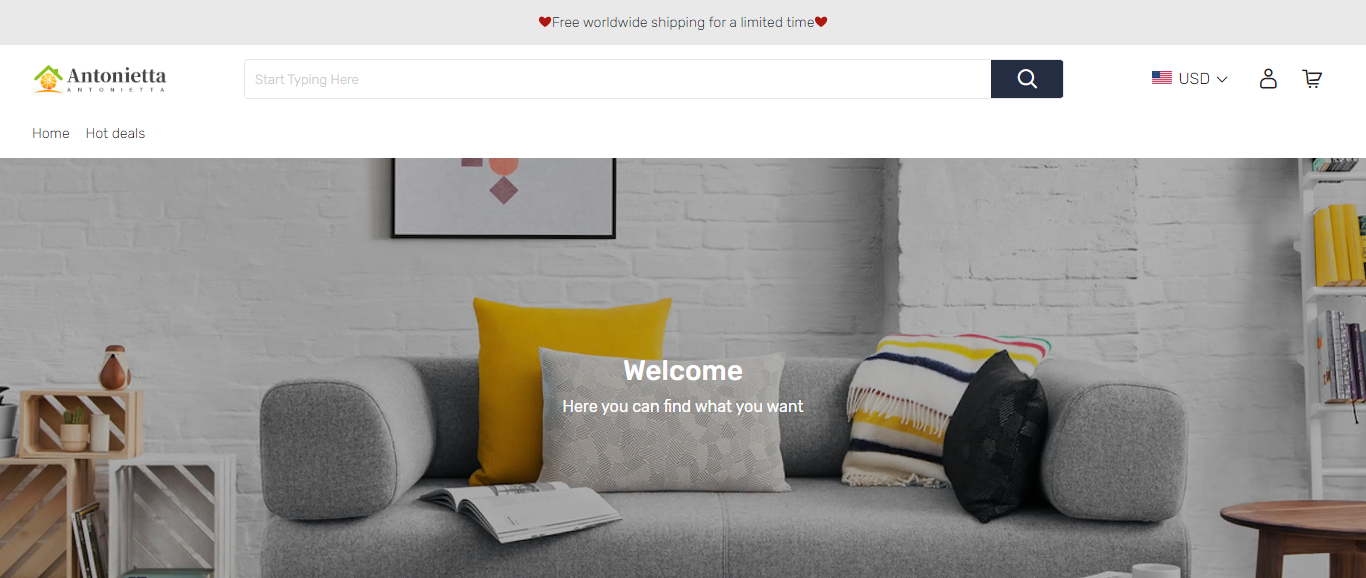
Task: Expand the USD currency chevron
Action: point(1222,79)
